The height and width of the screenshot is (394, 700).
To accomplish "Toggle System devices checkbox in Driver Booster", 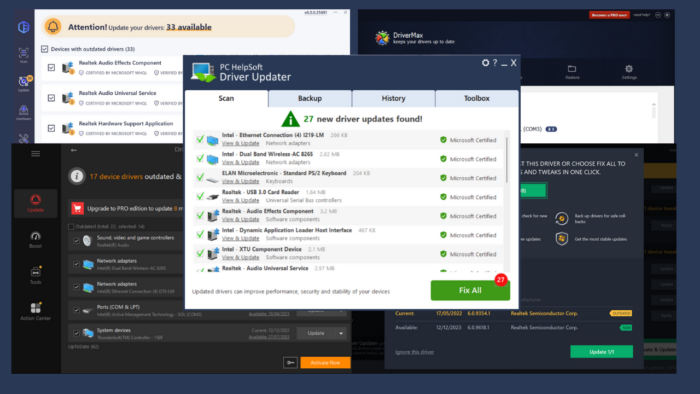I will (76, 333).
